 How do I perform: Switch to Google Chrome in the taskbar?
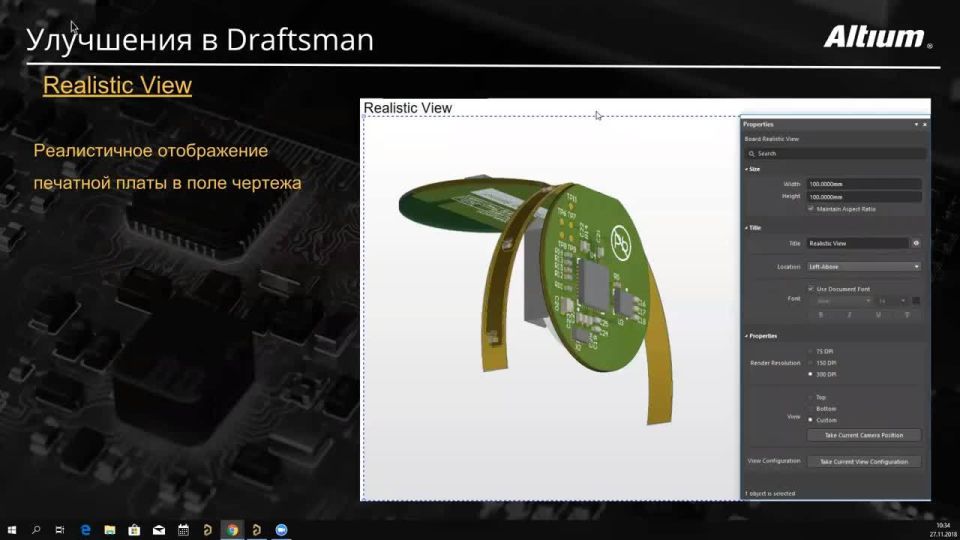click(232, 530)
